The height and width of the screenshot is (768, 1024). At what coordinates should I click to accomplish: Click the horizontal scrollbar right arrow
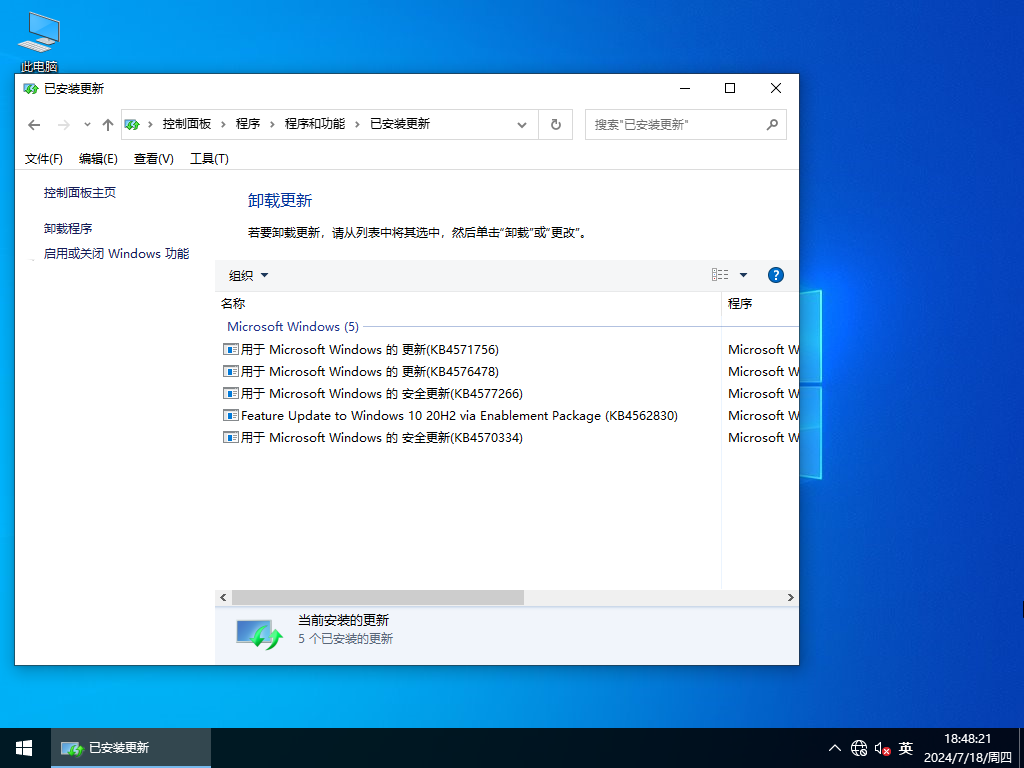(790, 597)
